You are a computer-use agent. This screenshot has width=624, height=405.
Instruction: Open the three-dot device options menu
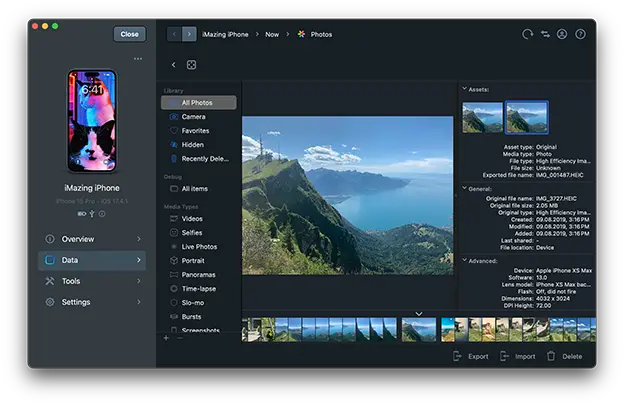tap(138, 58)
